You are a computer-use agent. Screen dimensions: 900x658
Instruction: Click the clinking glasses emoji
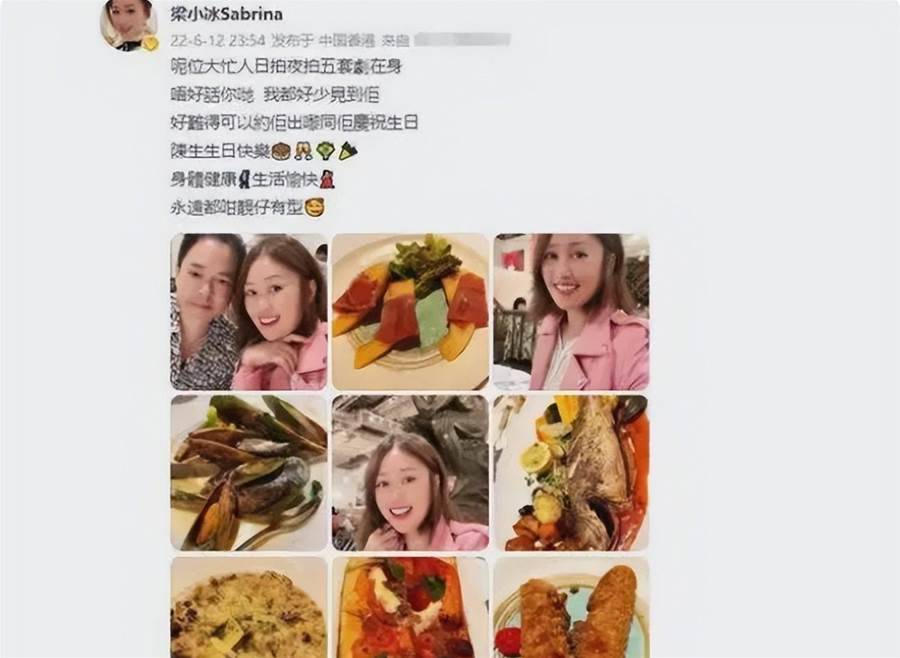pyautogui.click(x=303, y=151)
